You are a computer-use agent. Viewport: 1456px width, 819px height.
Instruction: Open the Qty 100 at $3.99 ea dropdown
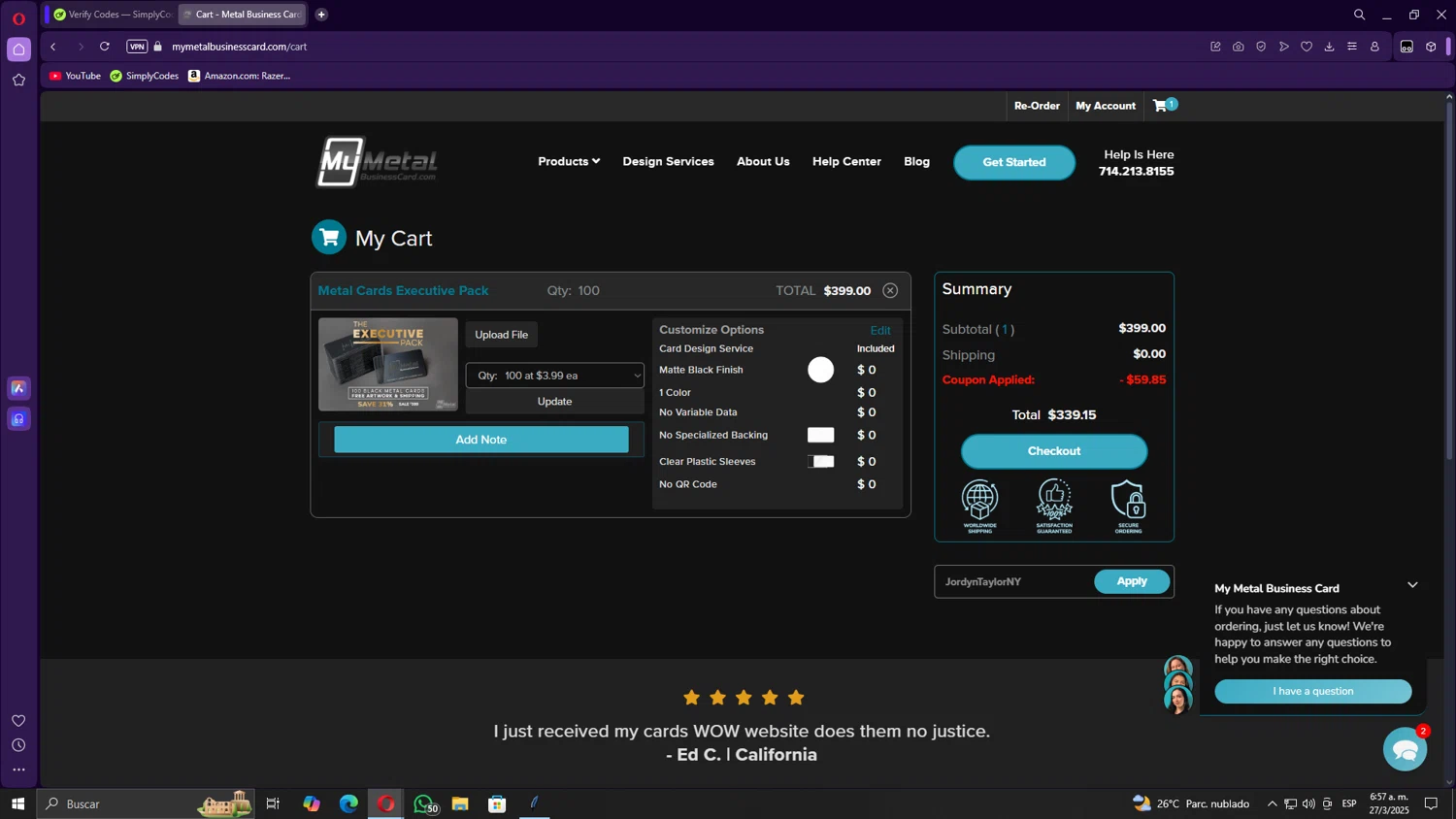coord(555,376)
